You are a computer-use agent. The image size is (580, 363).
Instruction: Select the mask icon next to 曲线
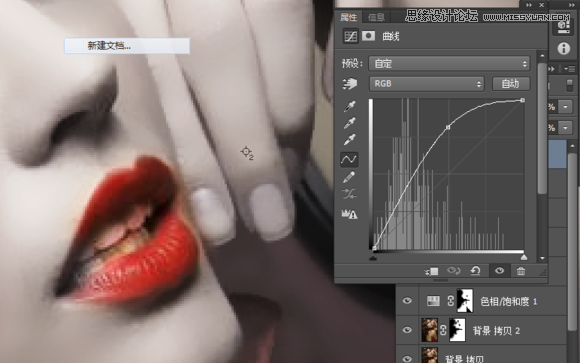point(368,36)
